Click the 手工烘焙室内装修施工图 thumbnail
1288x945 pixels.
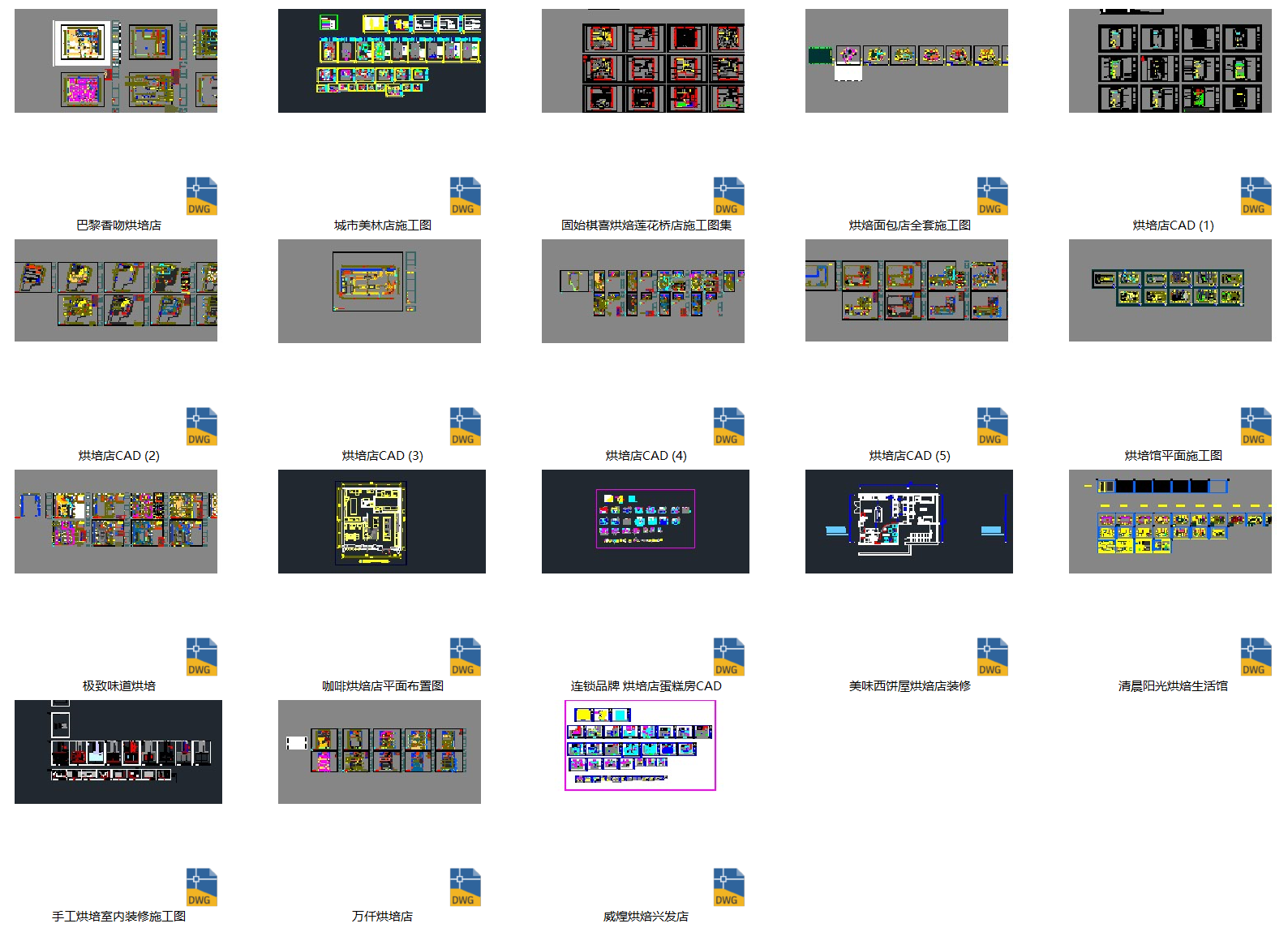[118, 751]
